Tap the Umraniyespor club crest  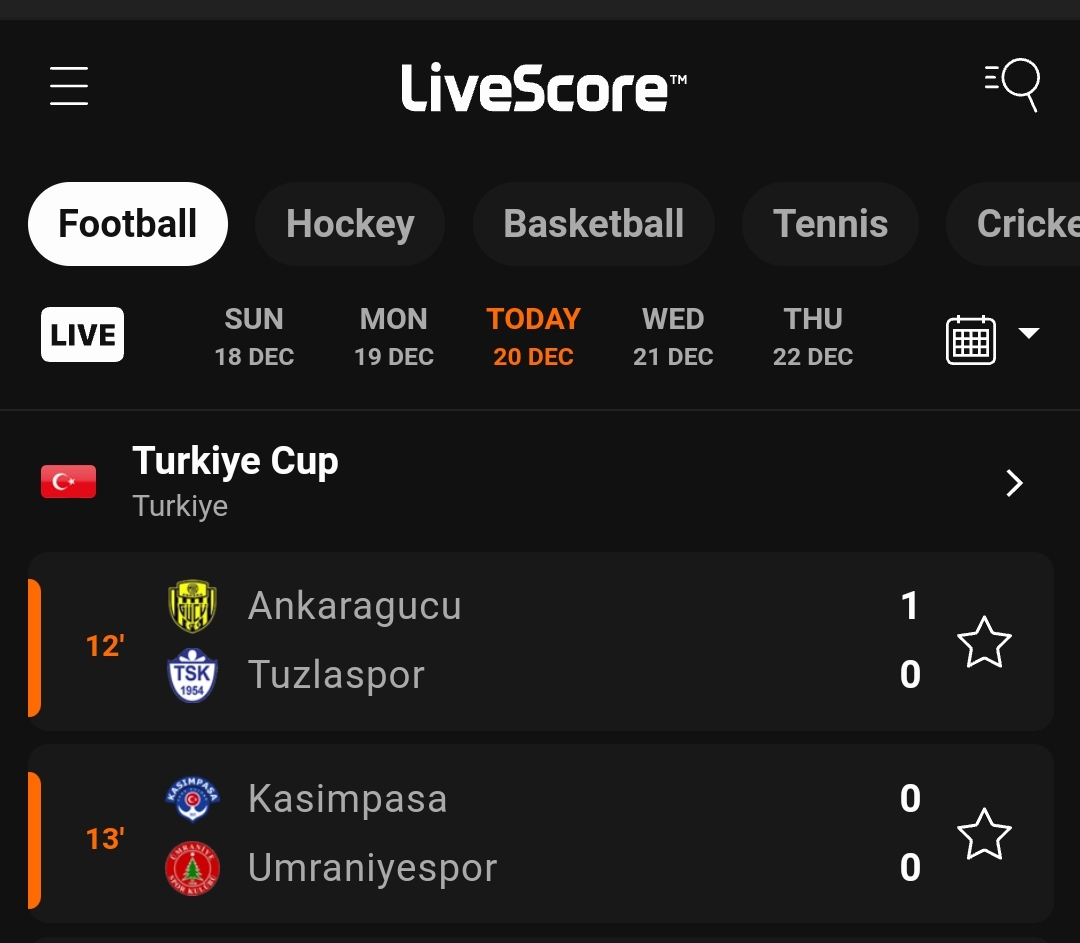(192, 867)
